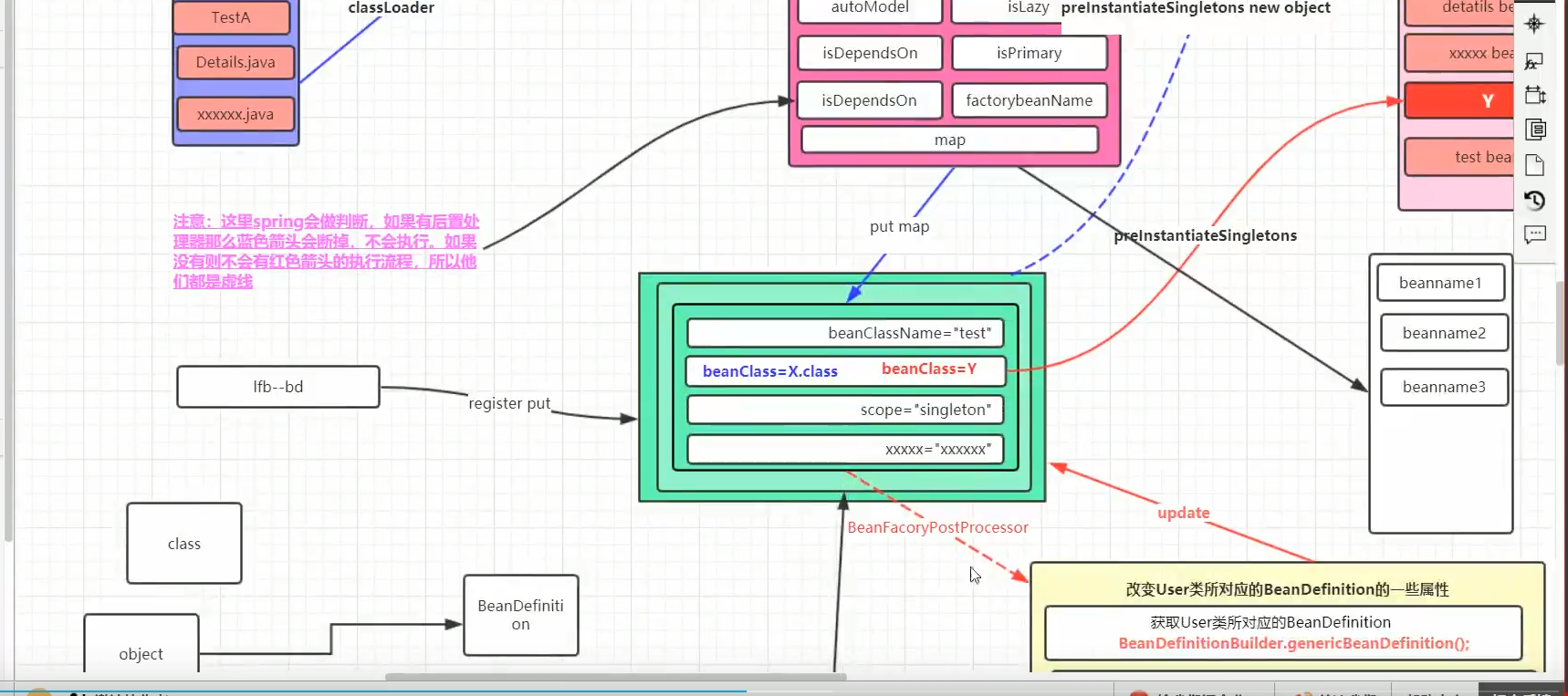Image resolution: width=1568 pixels, height=696 pixels.
Task: Select the wide map box
Action: [x=949, y=140]
